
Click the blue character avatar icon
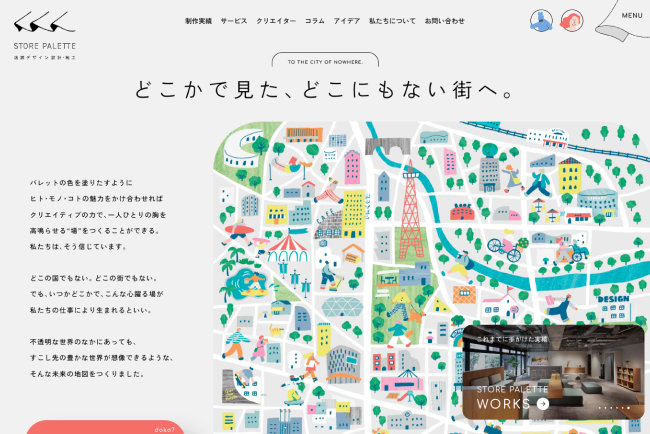coord(541,21)
